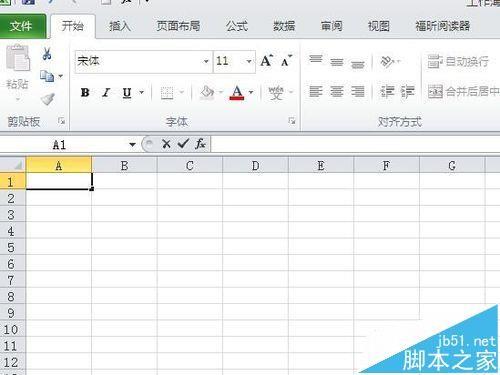The width and height of the screenshot is (500, 375).
Task: Select column D header
Action: point(255,165)
